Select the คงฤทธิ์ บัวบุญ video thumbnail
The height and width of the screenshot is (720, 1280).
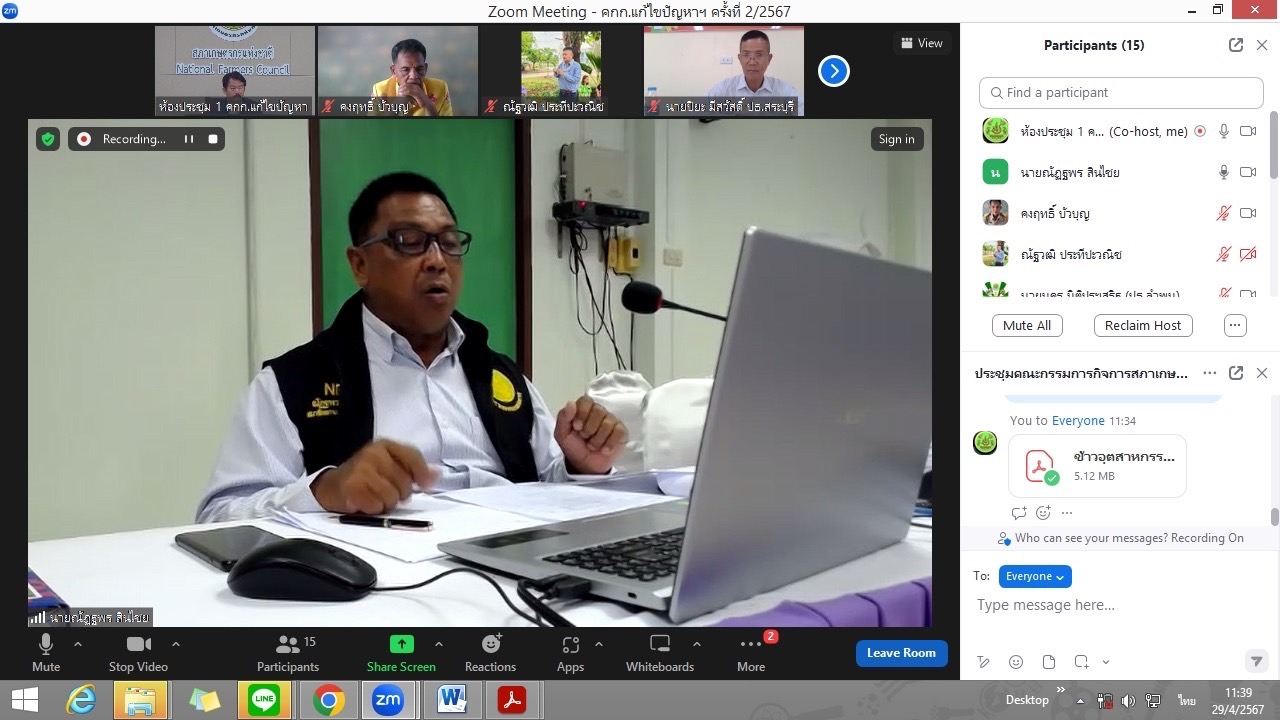point(397,71)
